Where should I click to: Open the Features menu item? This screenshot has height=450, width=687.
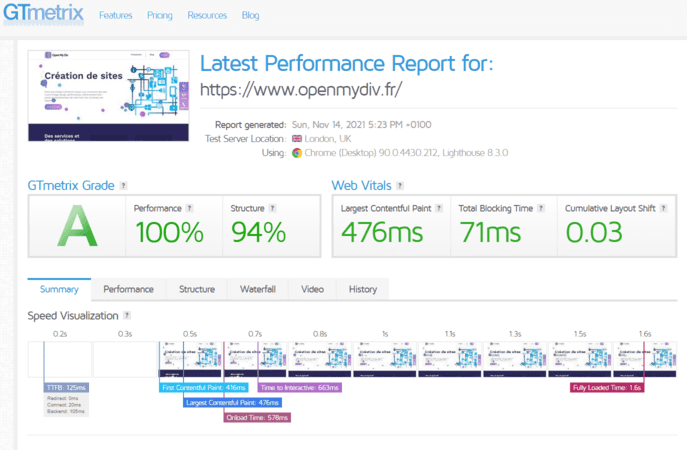(x=115, y=16)
